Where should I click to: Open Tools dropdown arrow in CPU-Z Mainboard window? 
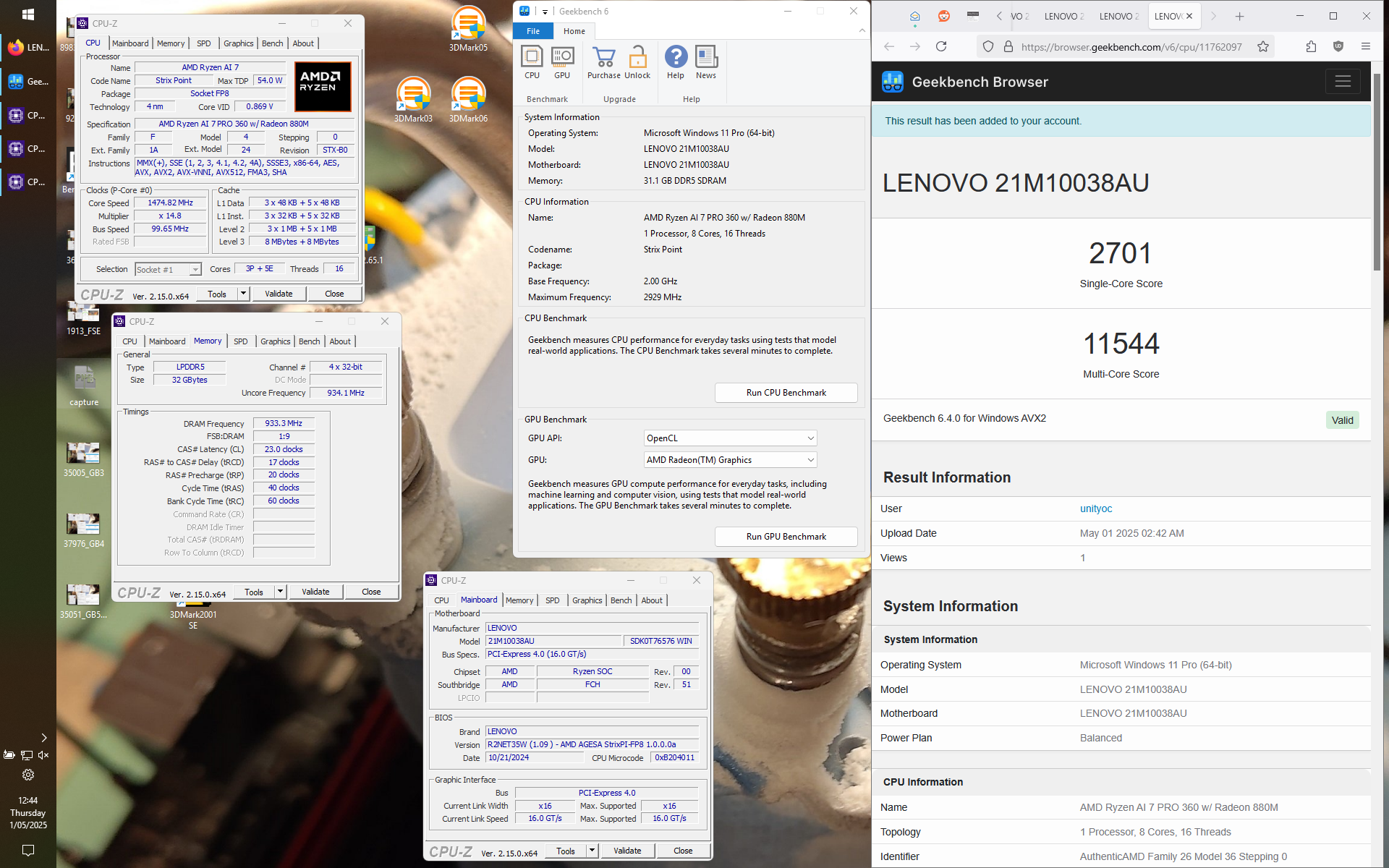point(592,851)
